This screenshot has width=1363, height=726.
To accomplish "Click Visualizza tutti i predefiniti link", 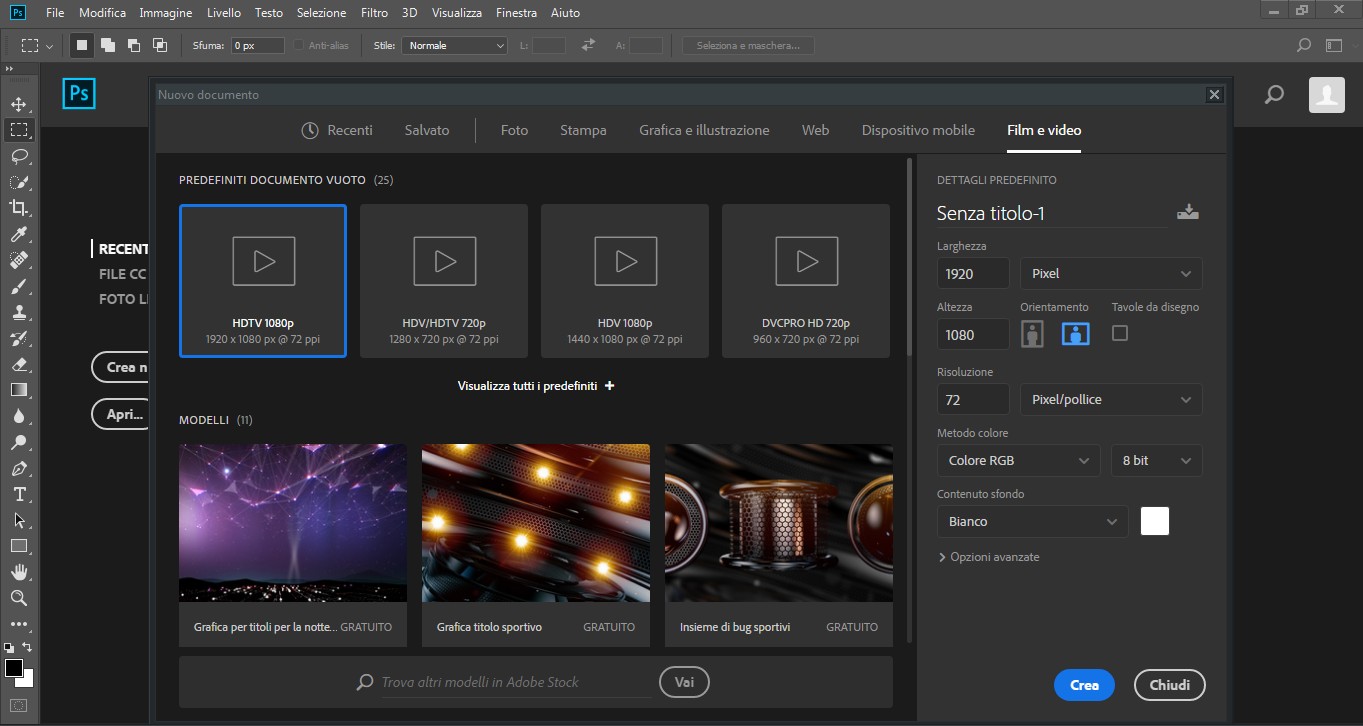I will point(535,386).
